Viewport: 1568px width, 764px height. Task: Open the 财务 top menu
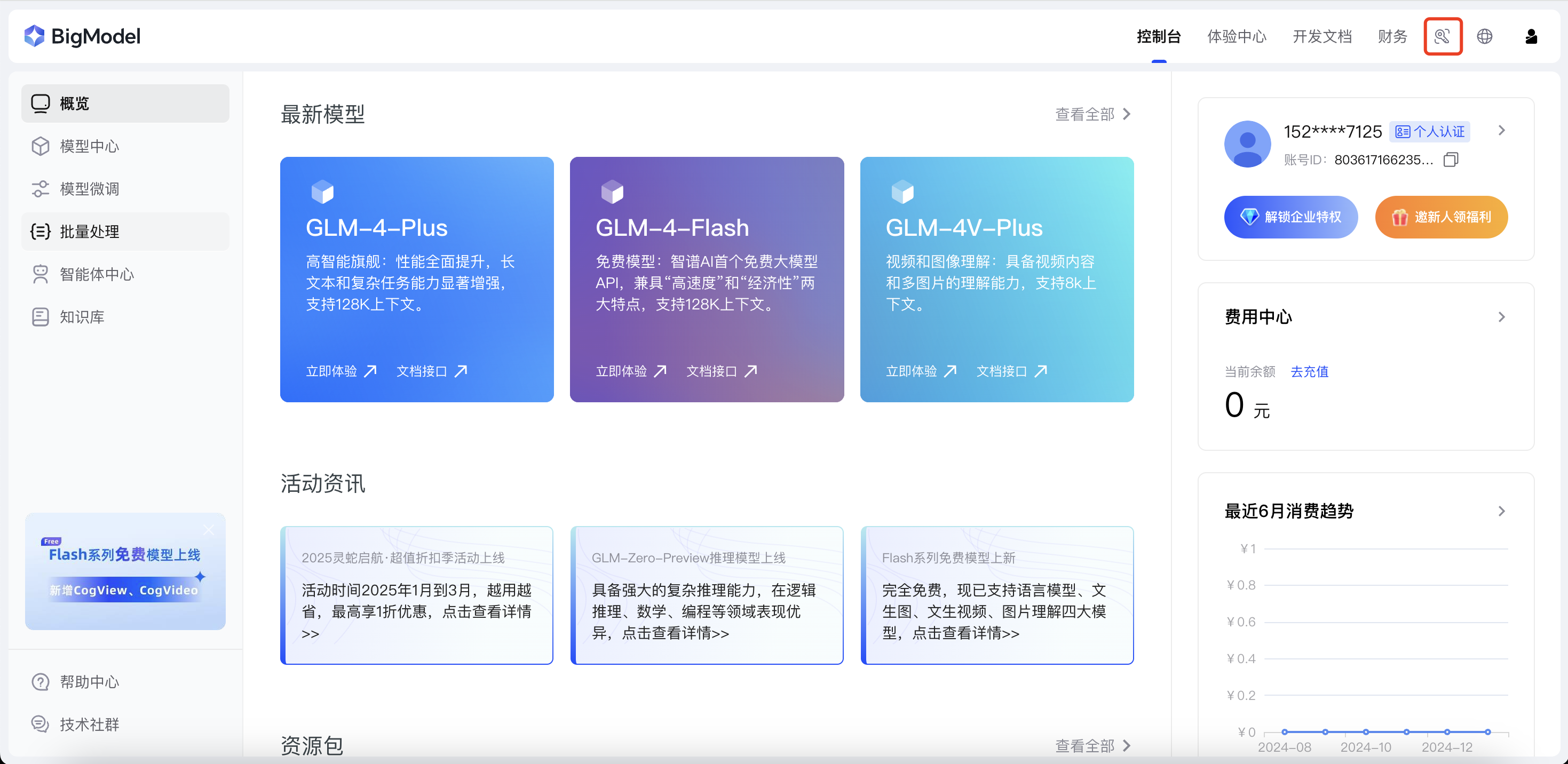[x=1392, y=36]
